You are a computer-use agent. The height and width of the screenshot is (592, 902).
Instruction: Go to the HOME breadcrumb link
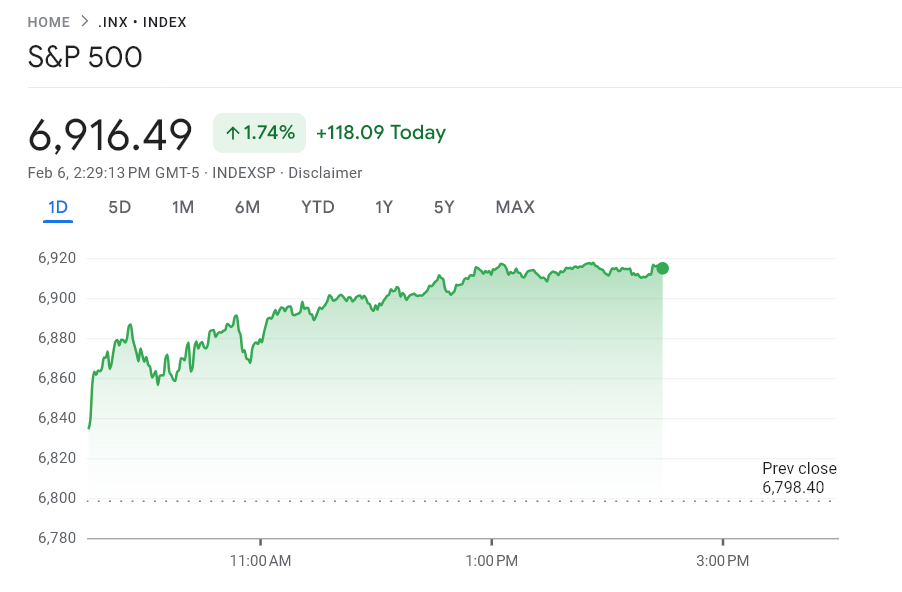point(48,21)
